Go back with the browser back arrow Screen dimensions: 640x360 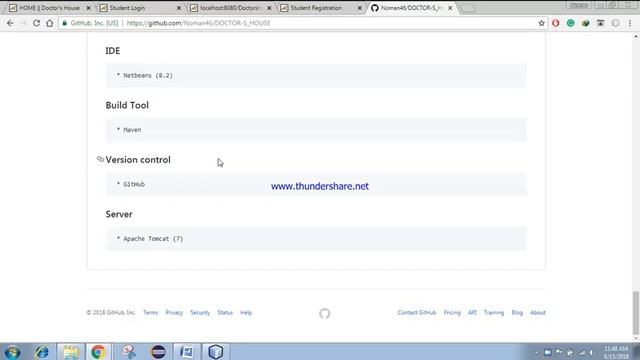[10, 23]
